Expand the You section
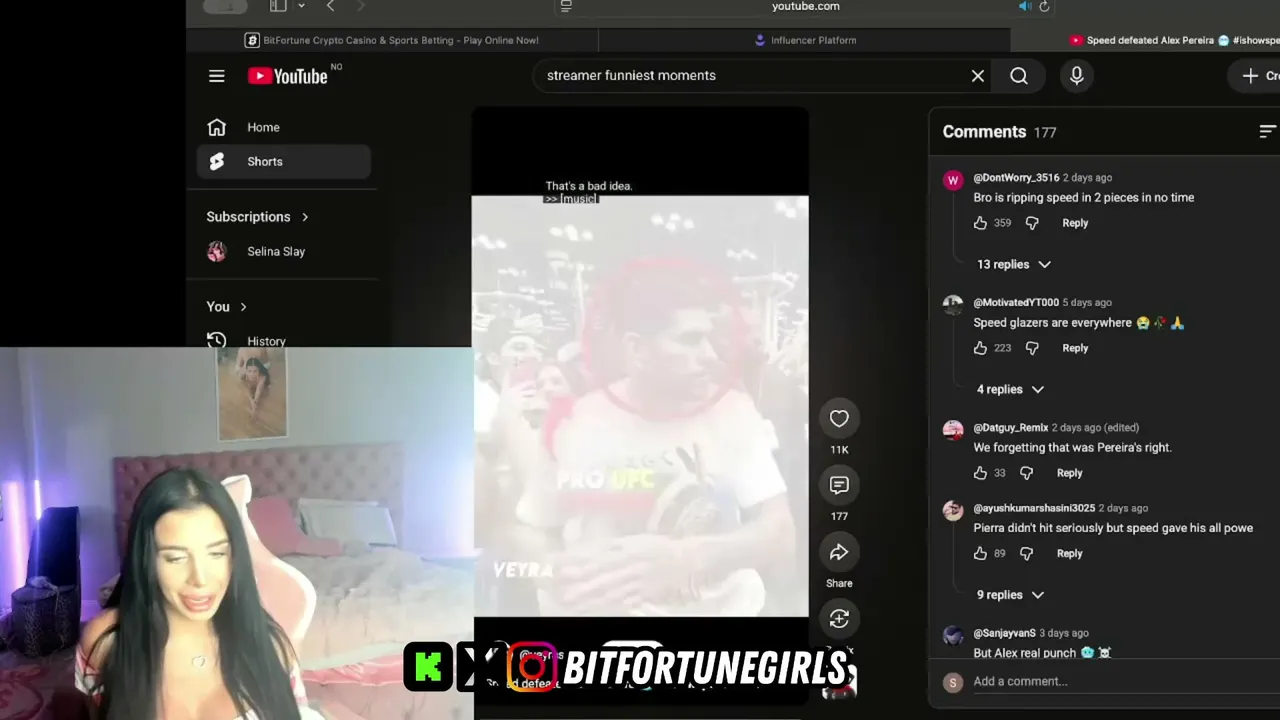The width and height of the screenshot is (1280, 720). (x=227, y=307)
